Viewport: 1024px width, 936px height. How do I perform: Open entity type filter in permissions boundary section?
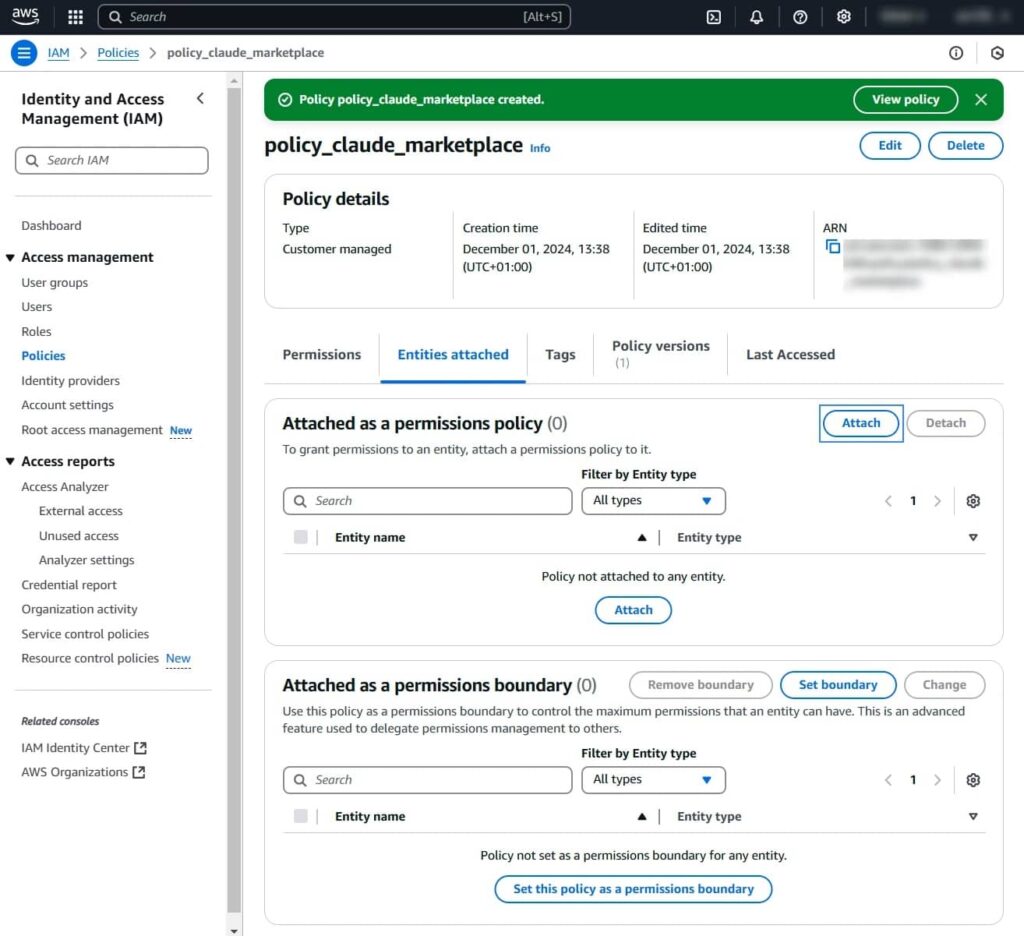(x=653, y=780)
